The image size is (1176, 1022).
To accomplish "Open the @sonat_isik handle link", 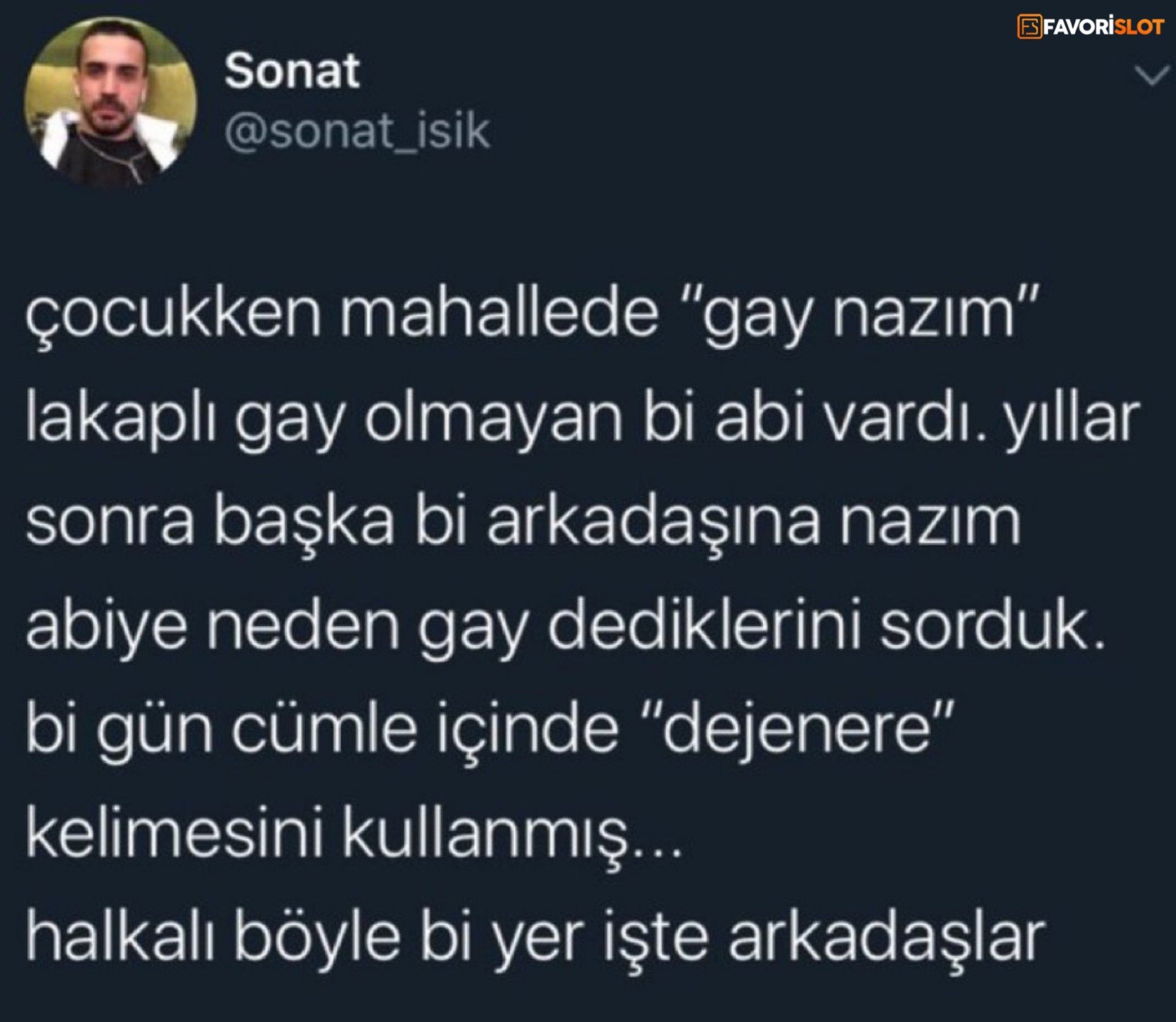I will pyautogui.click(x=357, y=131).
